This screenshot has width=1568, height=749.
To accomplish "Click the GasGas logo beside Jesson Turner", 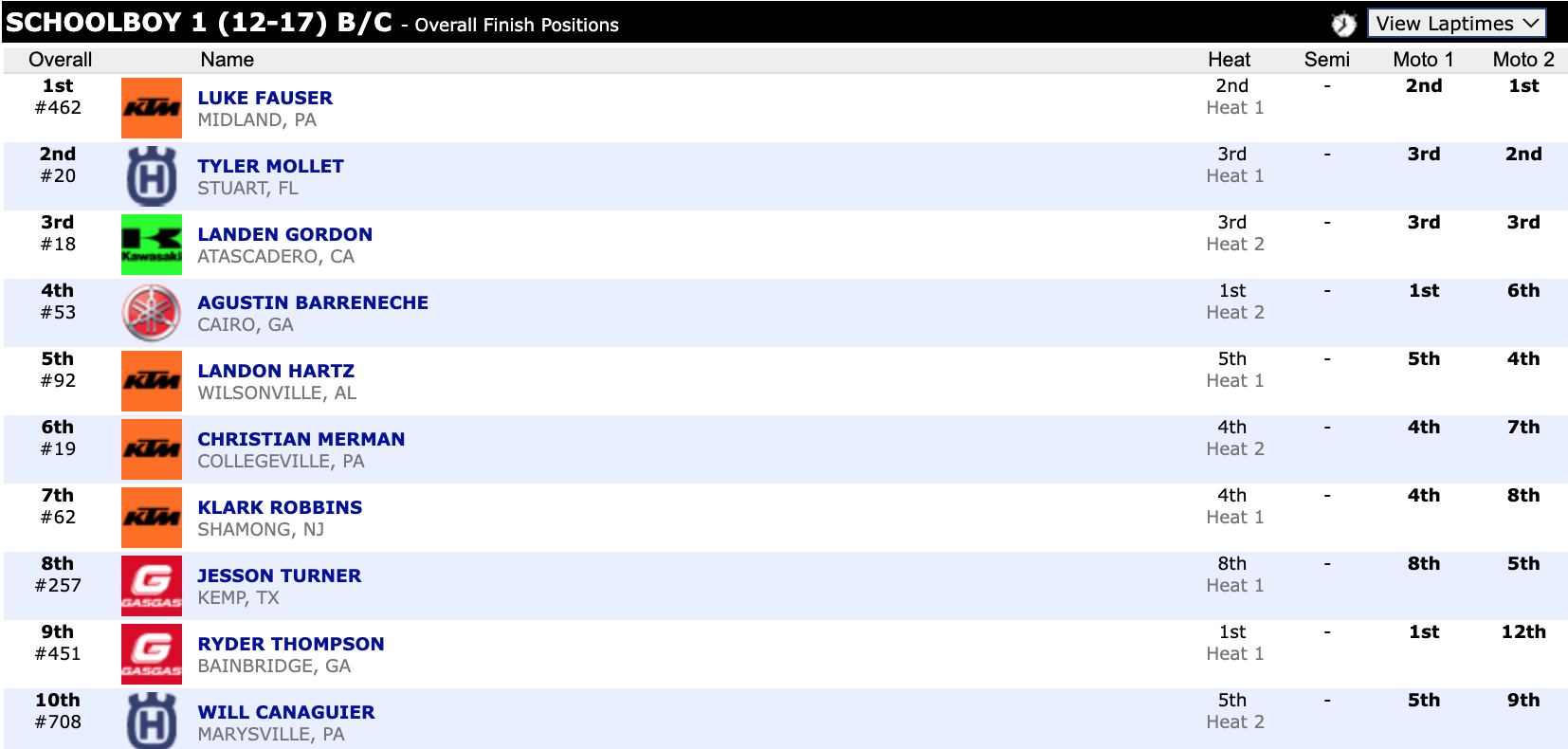I will coord(152,586).
